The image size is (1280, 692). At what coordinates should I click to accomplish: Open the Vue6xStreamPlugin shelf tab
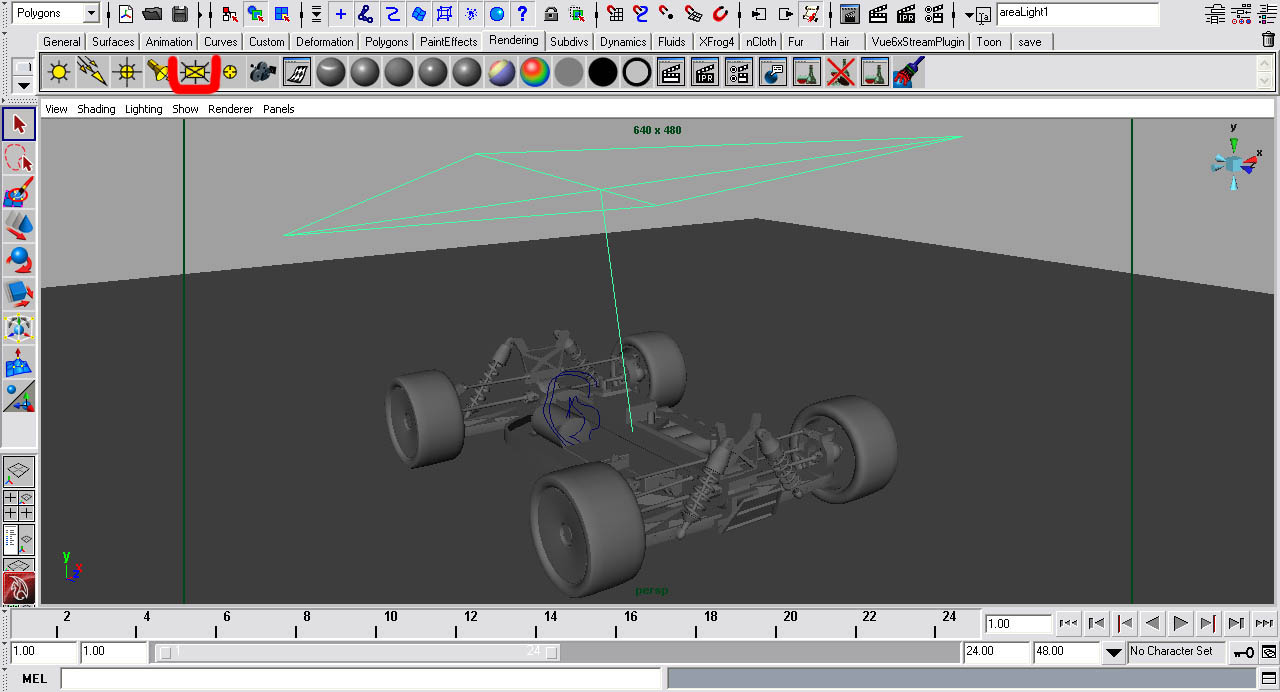[x=917, y=42]
